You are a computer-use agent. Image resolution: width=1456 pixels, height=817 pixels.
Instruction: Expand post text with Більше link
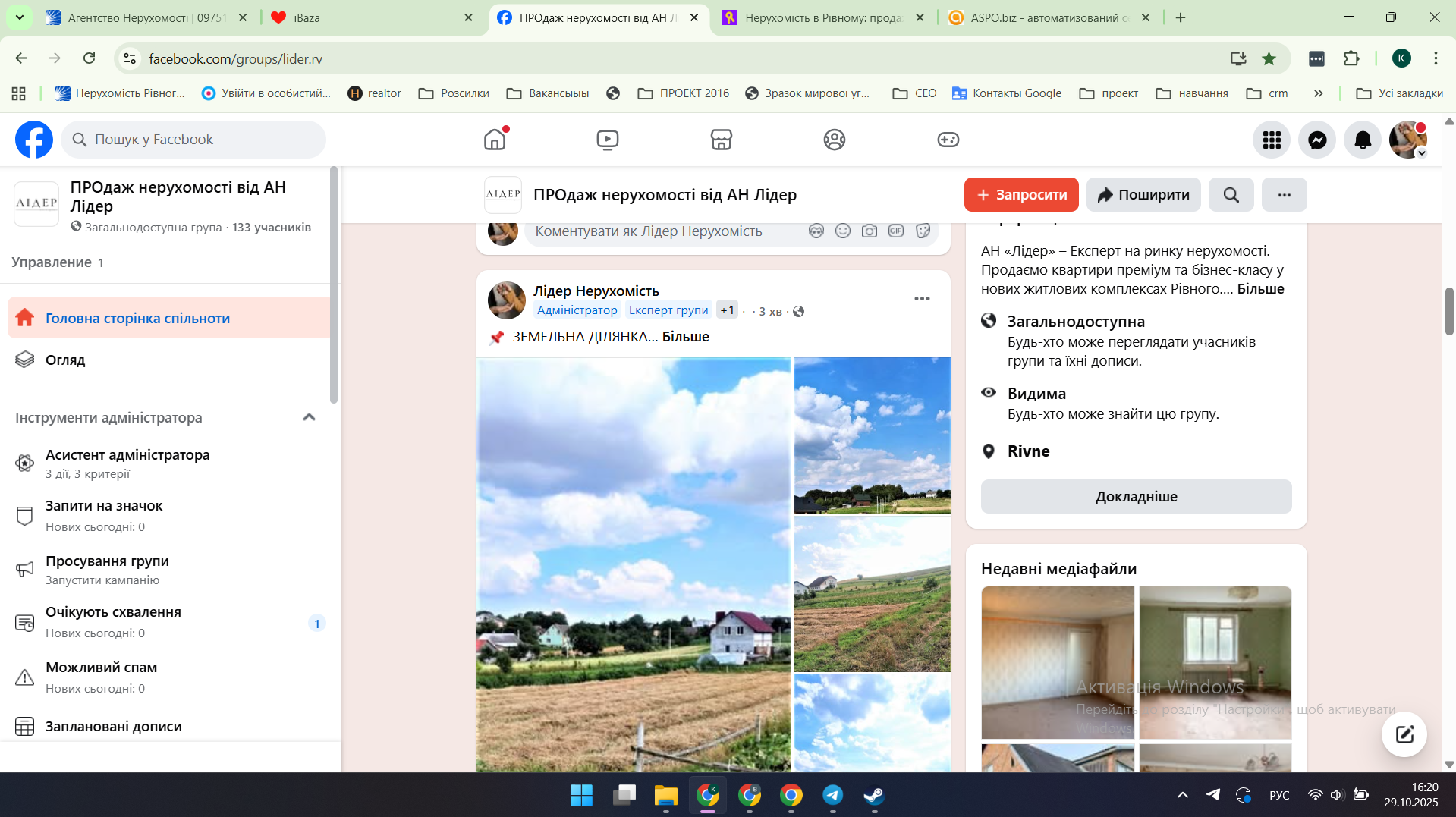(x=685, y=337)
